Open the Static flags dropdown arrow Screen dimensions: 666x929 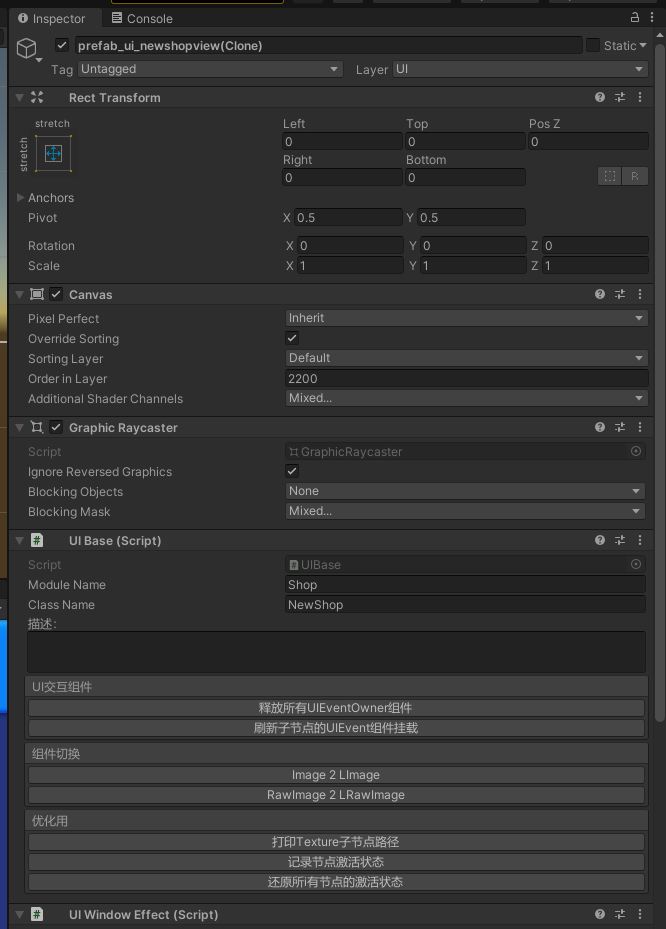[643, 45]
